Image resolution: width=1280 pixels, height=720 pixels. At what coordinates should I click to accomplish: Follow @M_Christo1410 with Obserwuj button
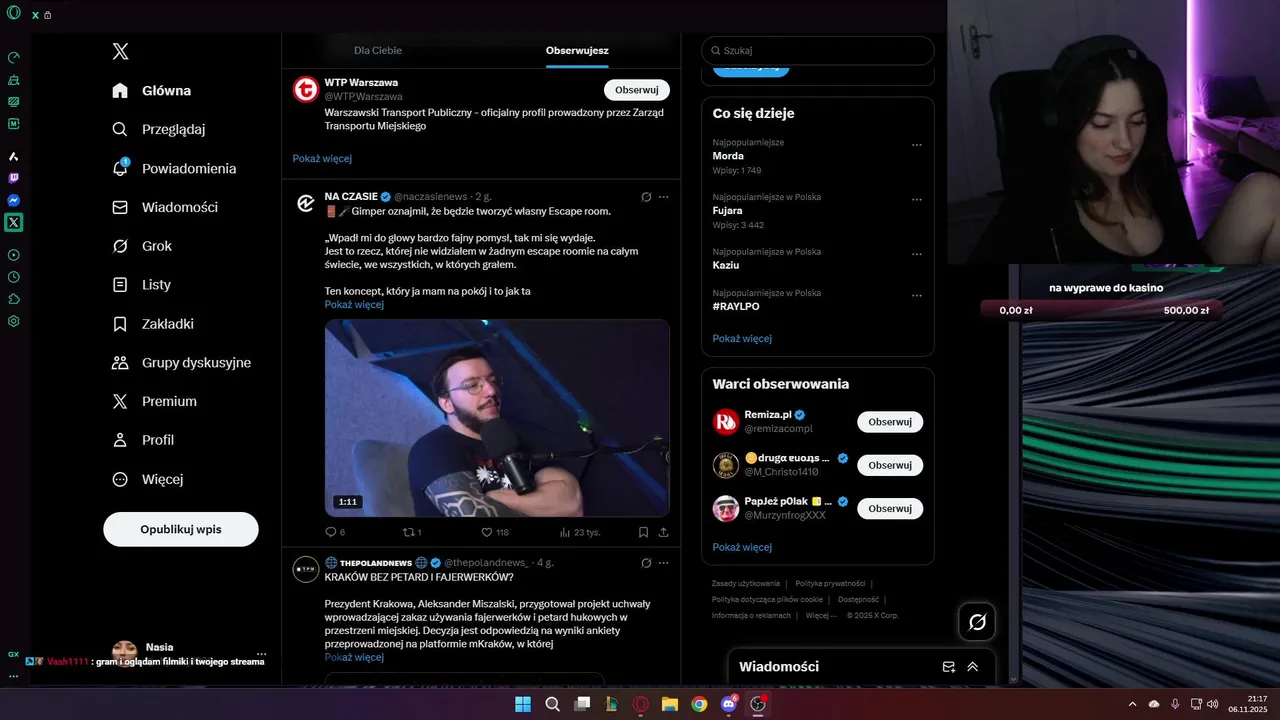[x=890, y=465]
